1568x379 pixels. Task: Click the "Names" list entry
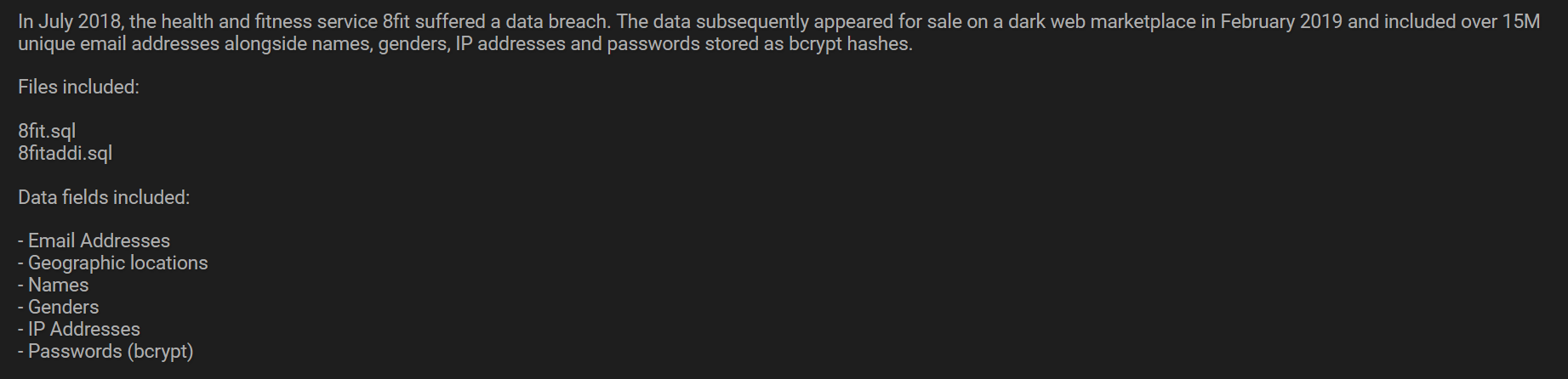coord(58,285)
